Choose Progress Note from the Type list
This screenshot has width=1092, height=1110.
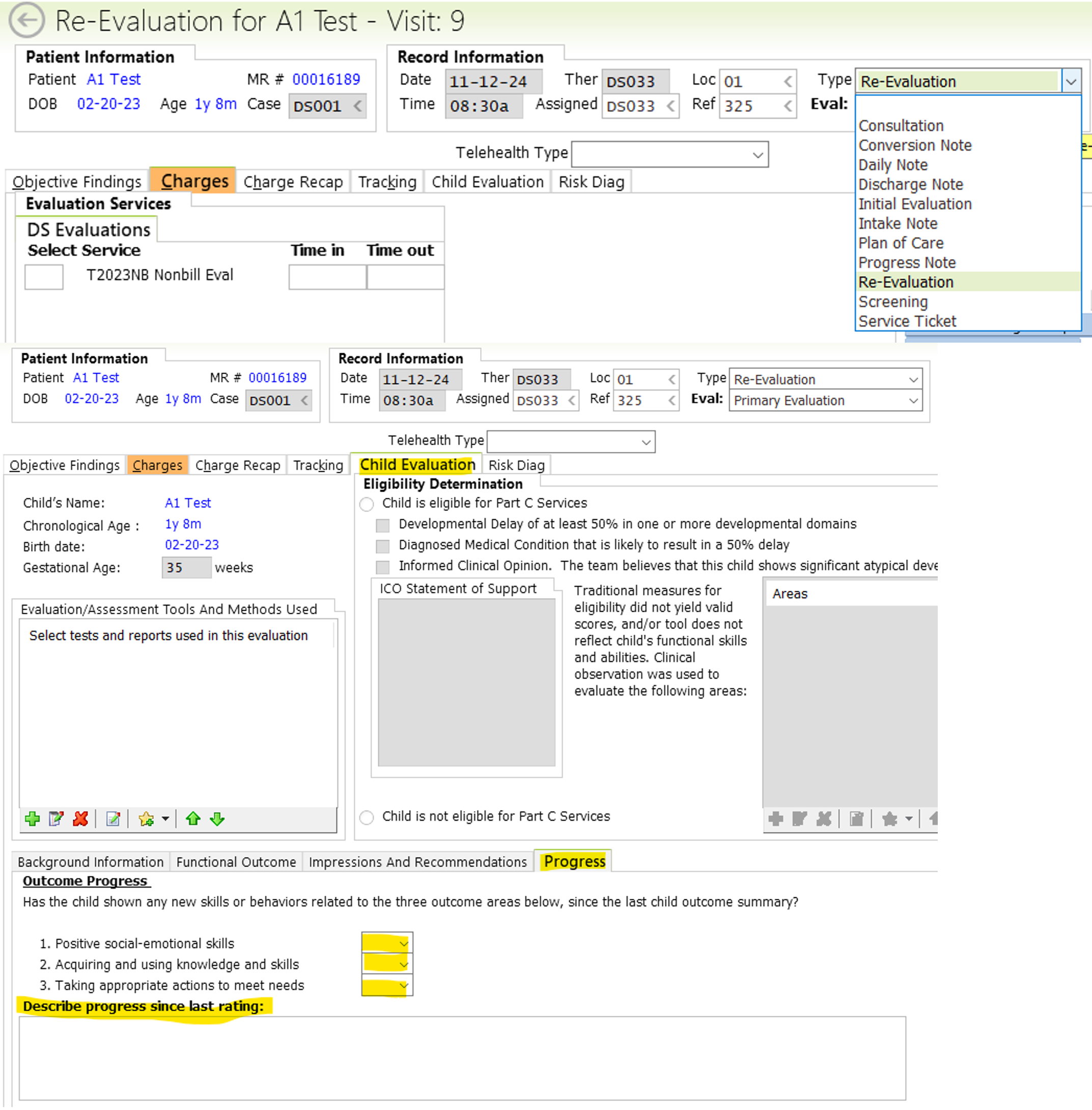coord(907,263)
